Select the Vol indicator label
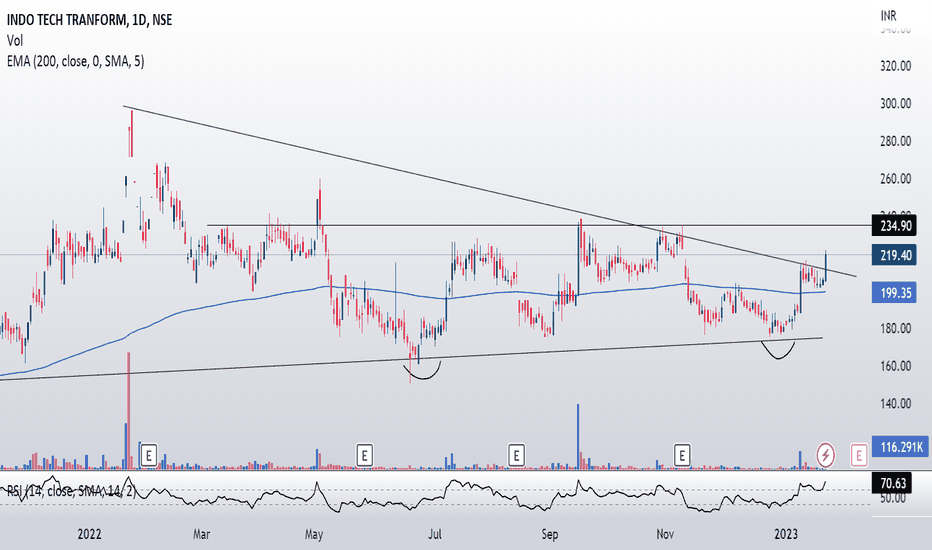This screenshot has height=550, width=932. [x=15, y=40]
